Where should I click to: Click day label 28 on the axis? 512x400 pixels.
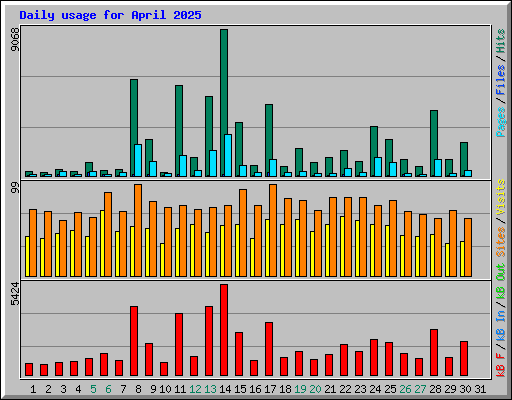coord(435,389)
